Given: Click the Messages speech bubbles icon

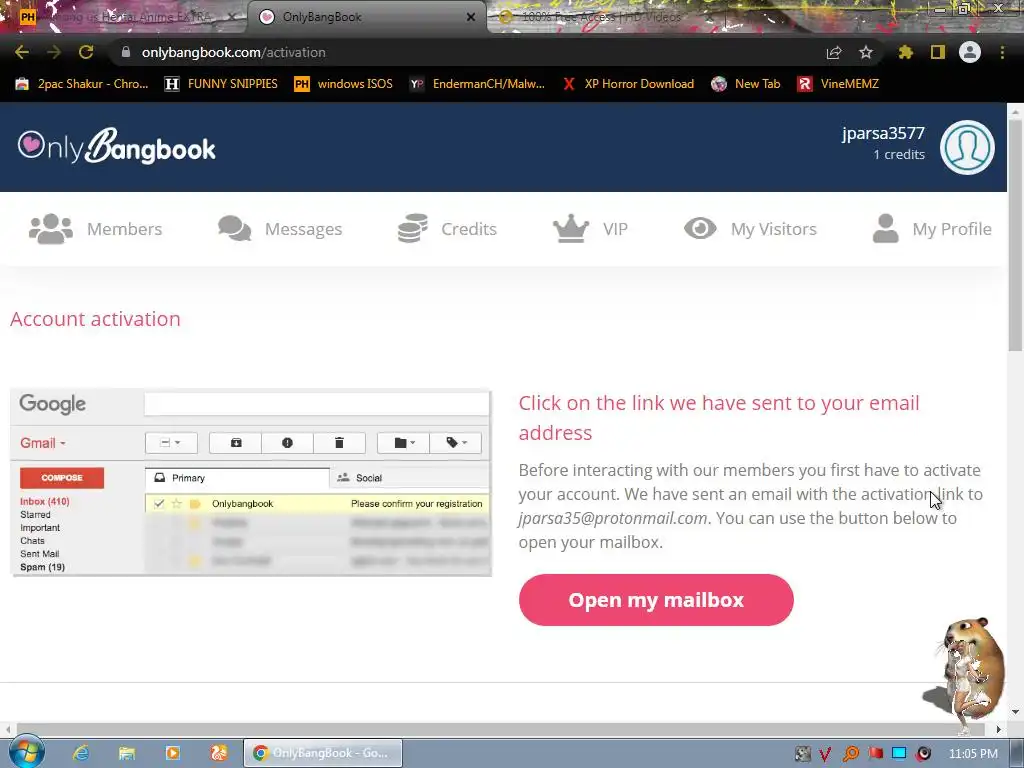Looking at the screenshot, I should (x=234, y=229).
